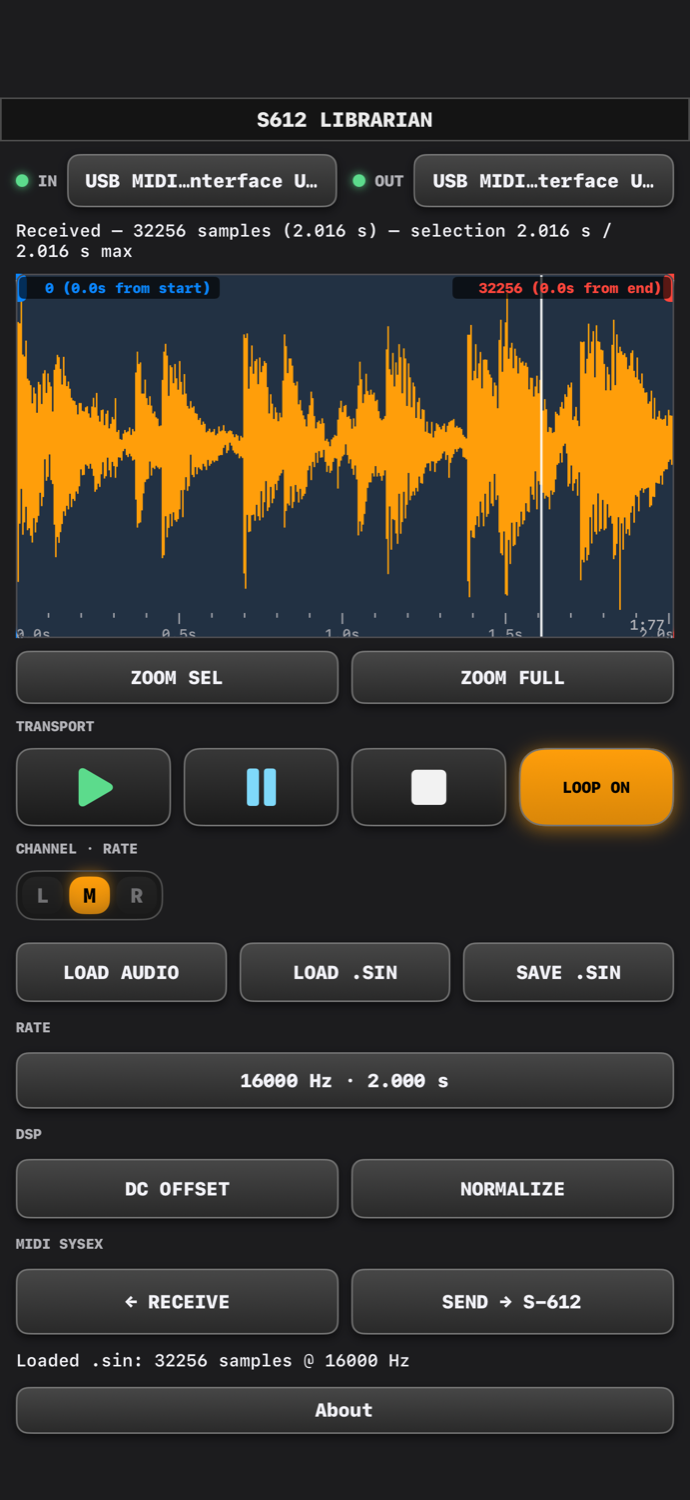
Task: Click SAVE .SIN button
Action: 568,972
